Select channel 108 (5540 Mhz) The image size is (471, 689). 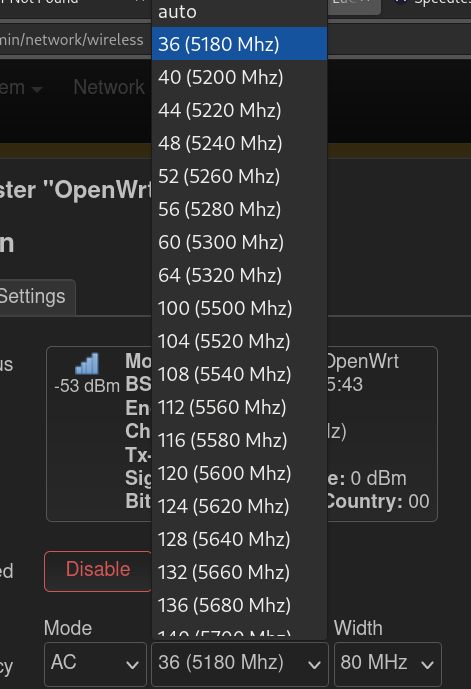[239, 374]
